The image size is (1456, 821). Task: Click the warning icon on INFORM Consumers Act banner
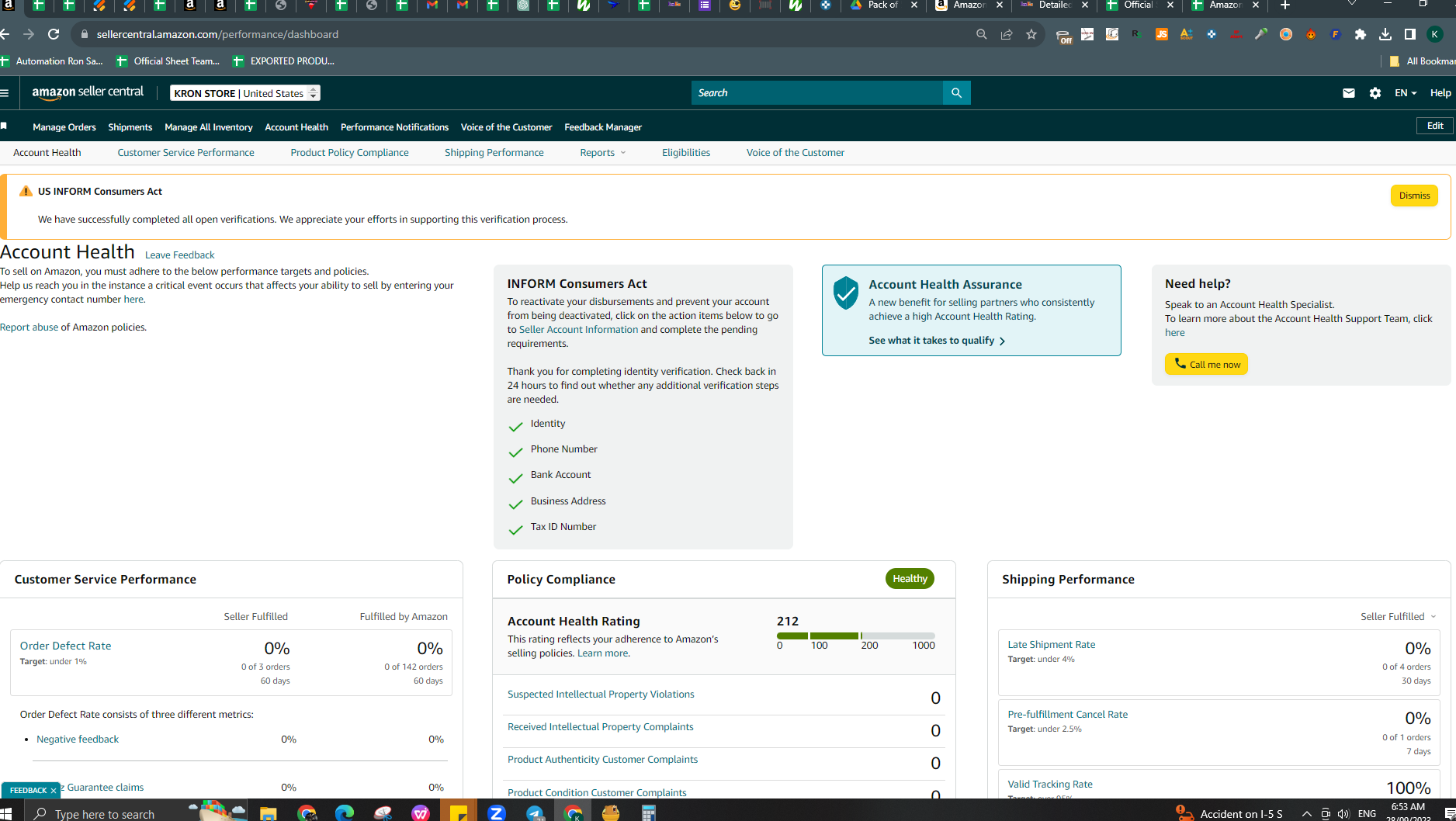point(26,191)
